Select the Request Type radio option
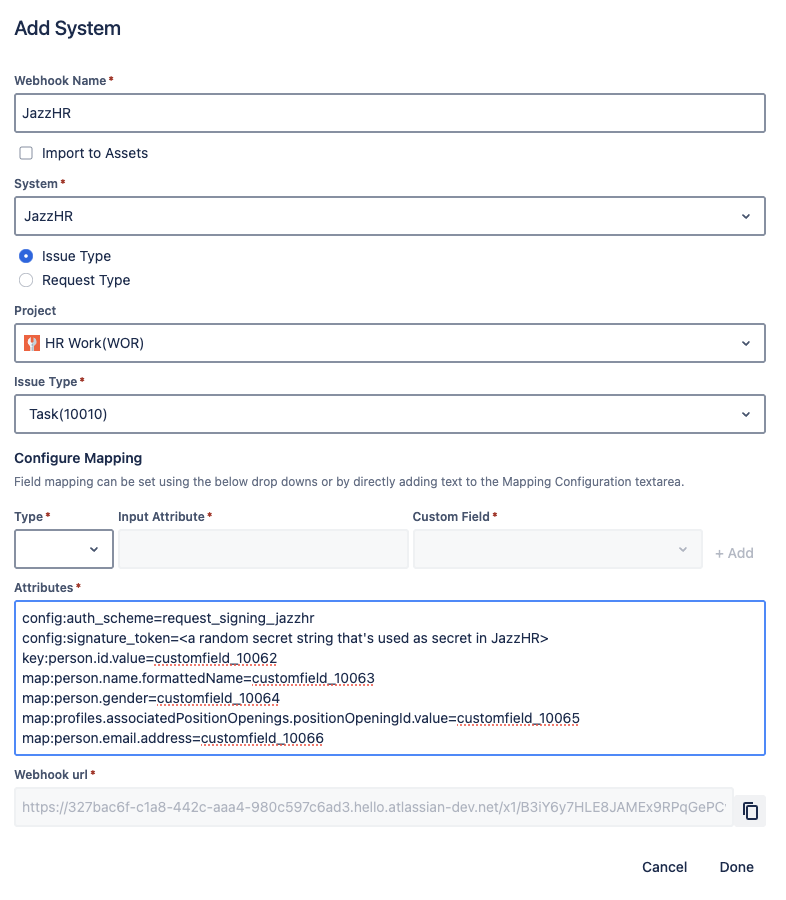The height and width of the screenshot is (900, 786). pyautogui.click(x=27, y=280)
